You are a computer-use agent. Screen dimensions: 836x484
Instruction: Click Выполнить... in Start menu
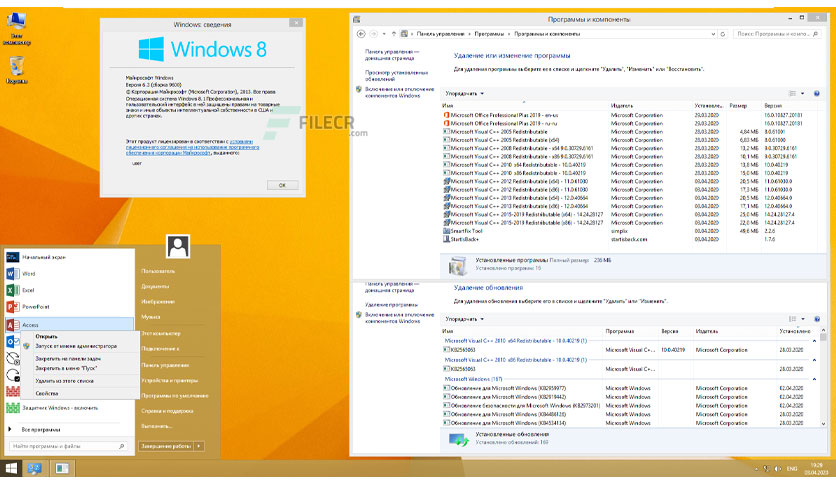[157, 426]
